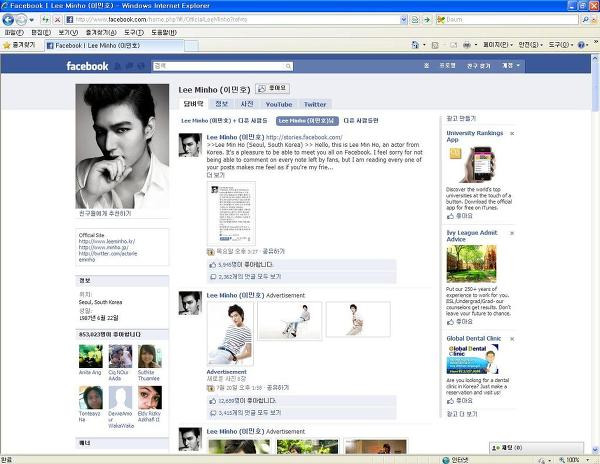
Task: Select the Facebook | Lee Minho browser tab
Action: point(114,46)
